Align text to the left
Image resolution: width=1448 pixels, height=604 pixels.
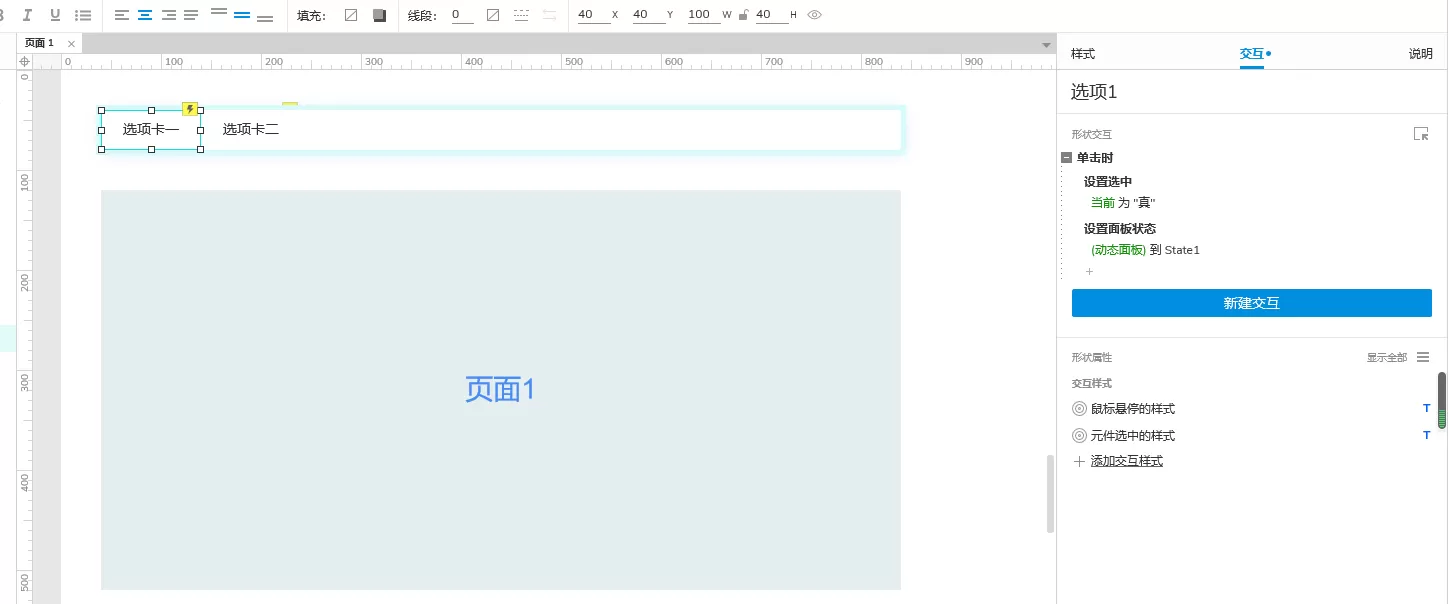click(122, 15)
